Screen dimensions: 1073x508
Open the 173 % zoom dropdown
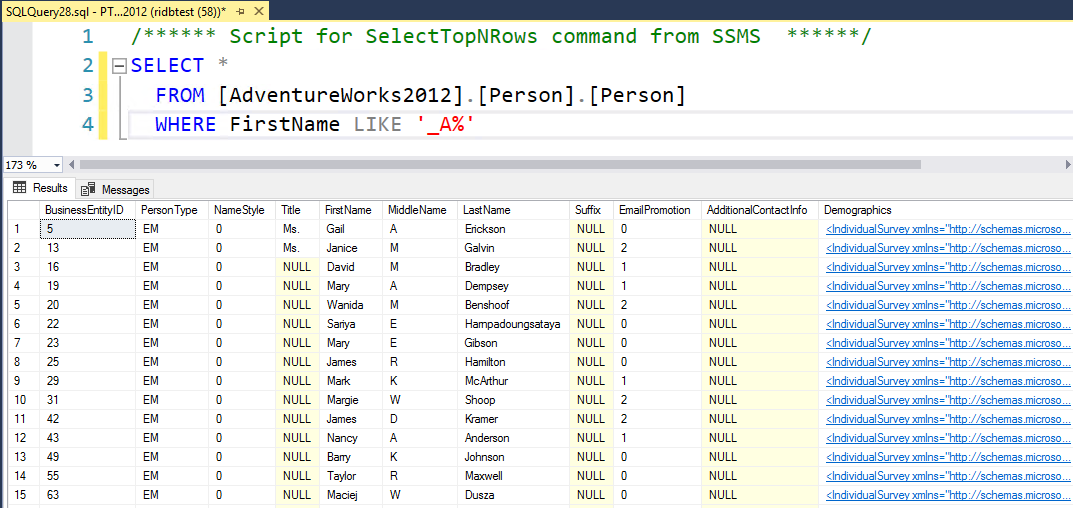[55, 165]
